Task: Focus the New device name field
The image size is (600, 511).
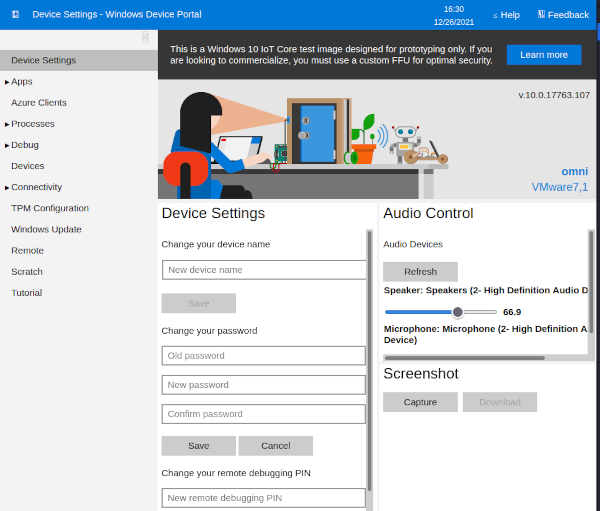Action: pos(264,270)
